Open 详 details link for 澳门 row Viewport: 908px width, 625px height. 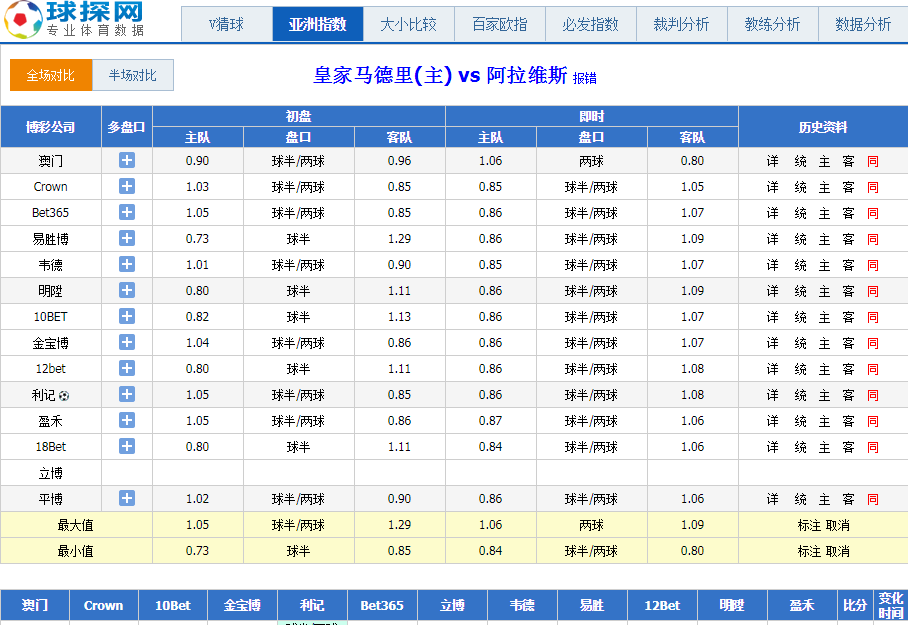(772, 161)
